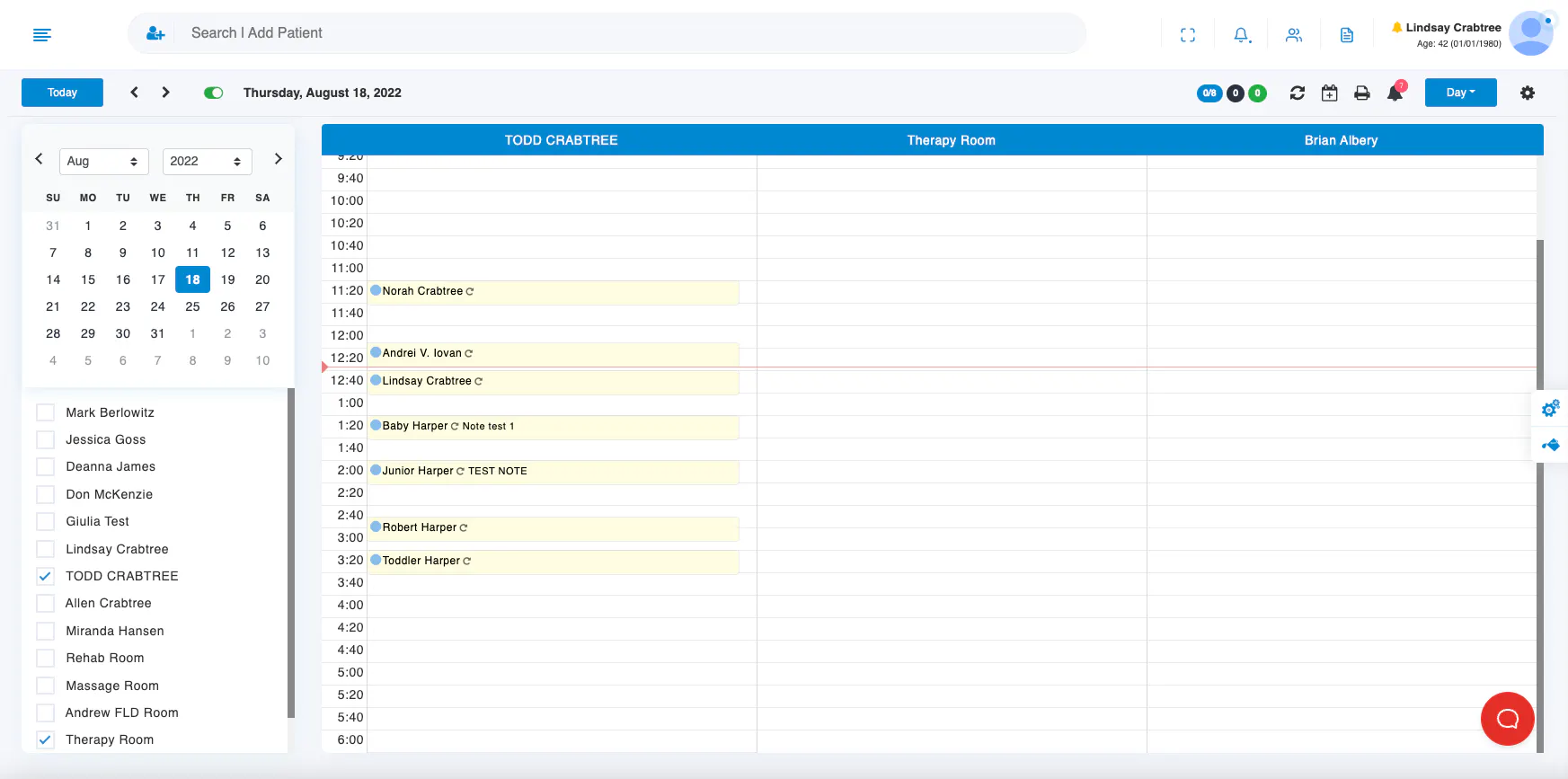Select Brian Albery column header
Image resolution: width=1568 pixels, height=779 pixels.
(1342, 140)
